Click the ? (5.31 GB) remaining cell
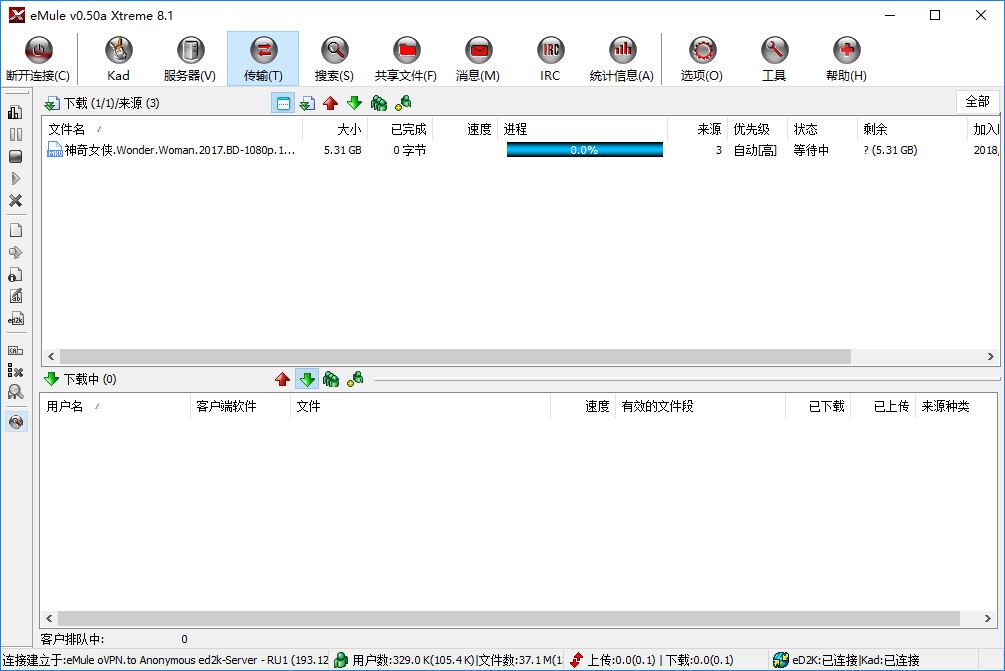Image resolution: width=1005 pixels, height=671 pixels. [890, 150]
